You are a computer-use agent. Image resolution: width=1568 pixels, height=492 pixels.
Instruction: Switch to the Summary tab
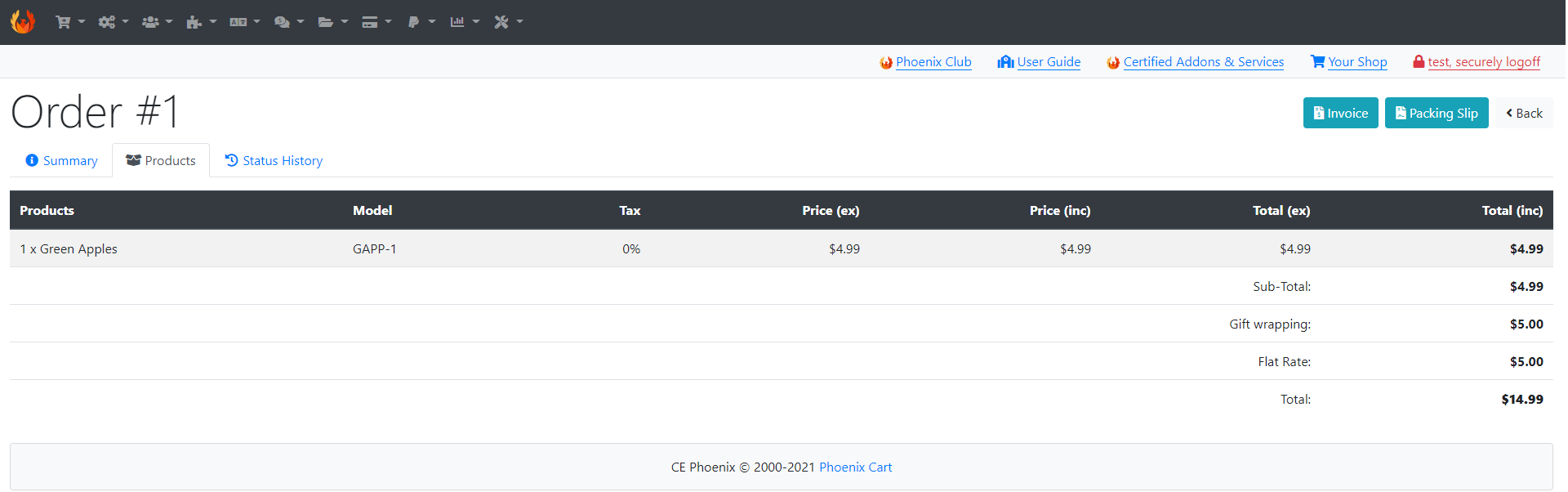tap(61, 161)
